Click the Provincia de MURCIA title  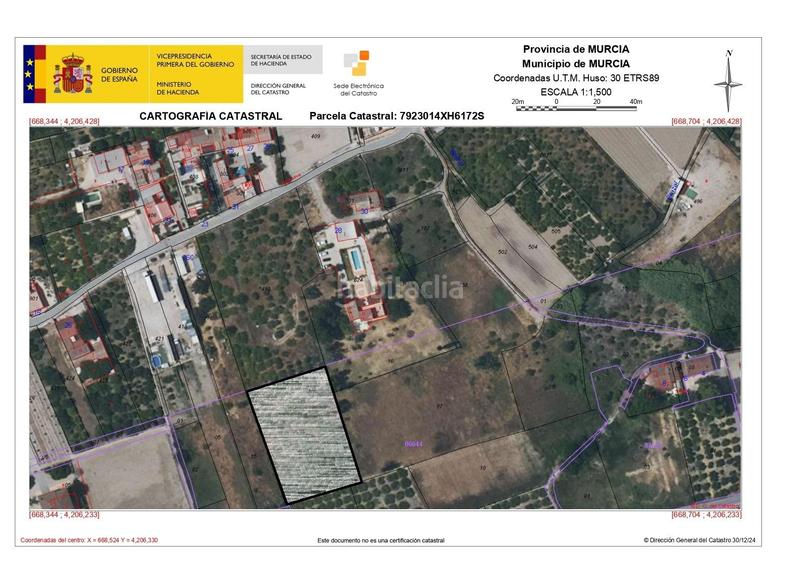[x=576, y=49]
